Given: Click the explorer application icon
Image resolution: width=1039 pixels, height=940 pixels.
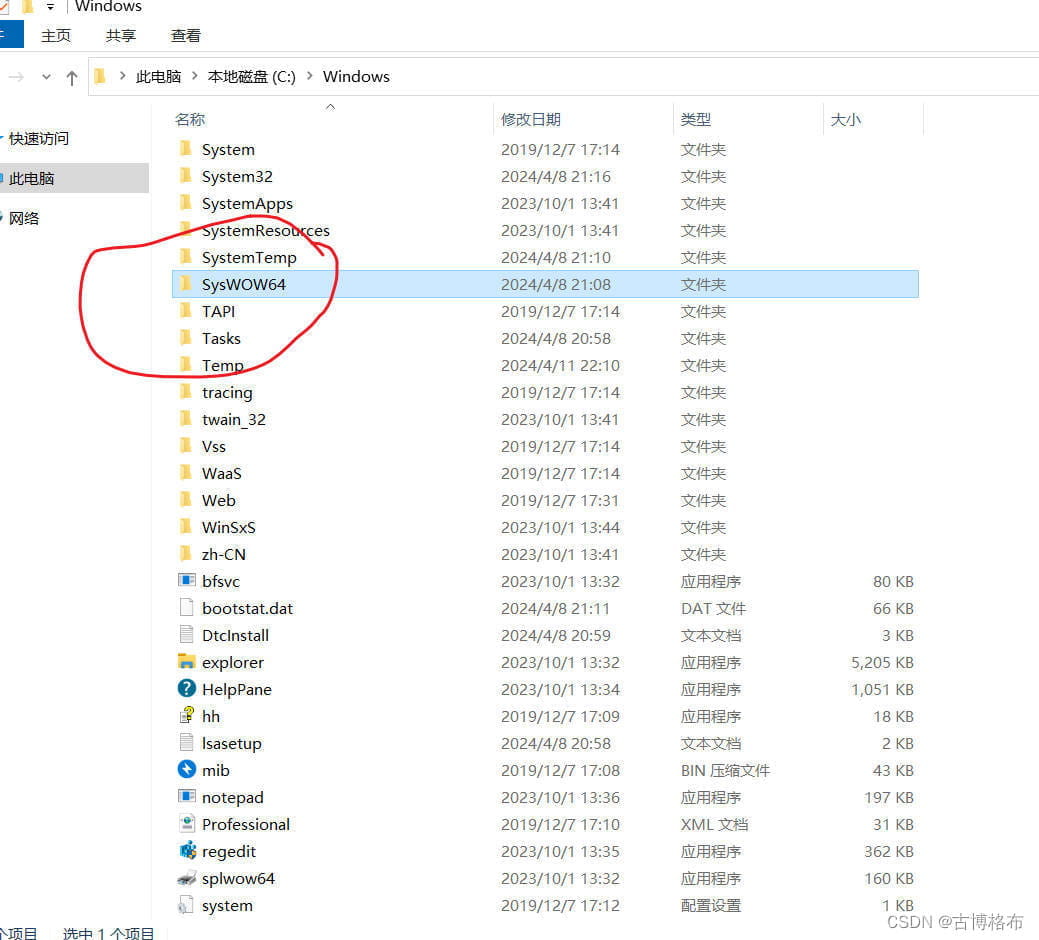Looking at the screenshot, I should [187, 662].
